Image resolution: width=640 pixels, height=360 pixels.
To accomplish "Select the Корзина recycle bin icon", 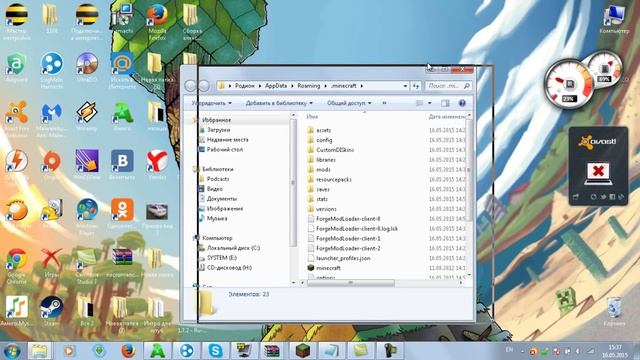I will tap(614, 312).
